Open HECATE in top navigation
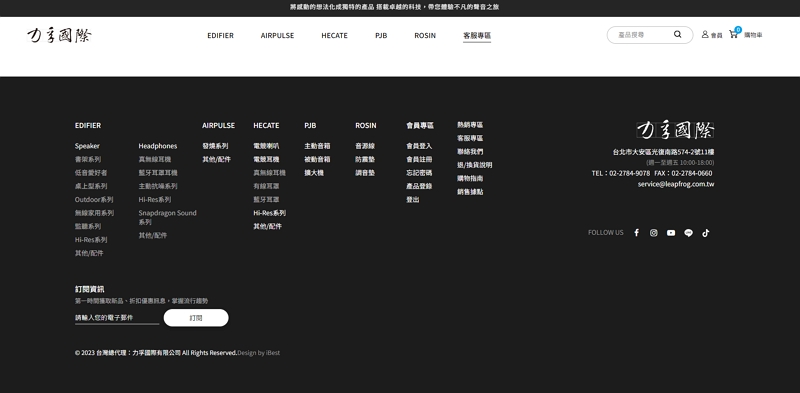 334,35
